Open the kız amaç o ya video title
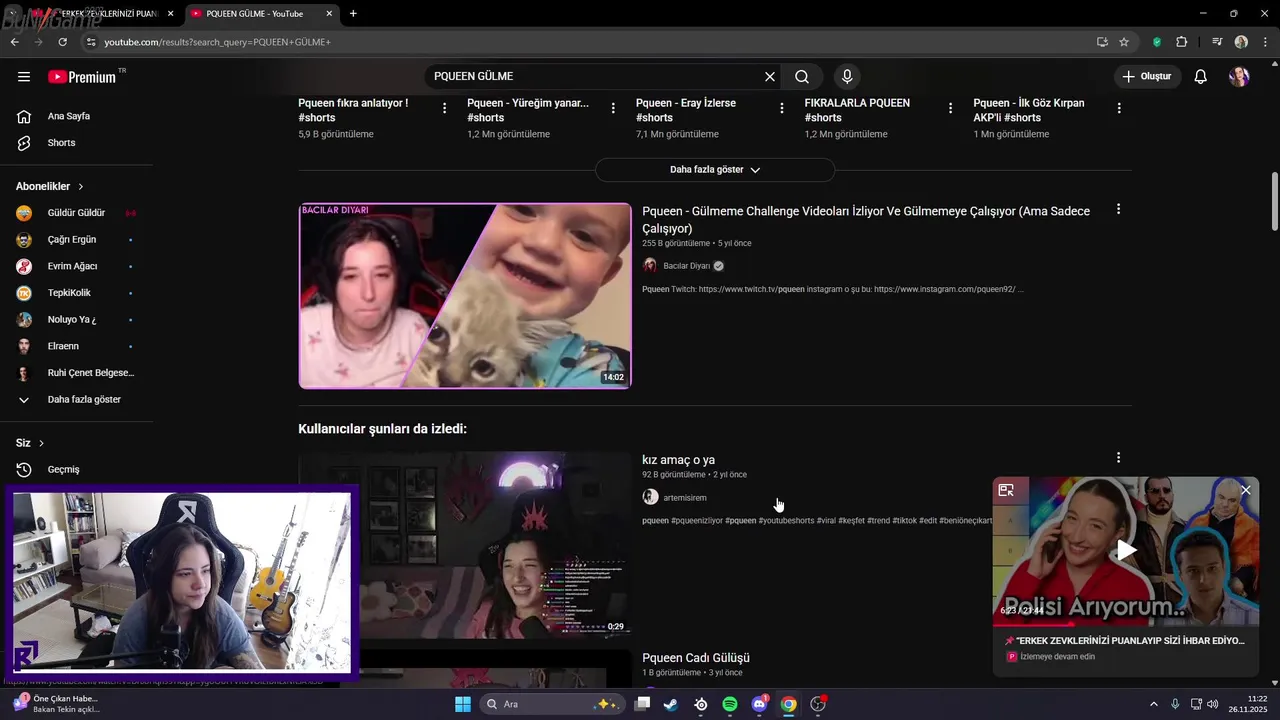 [x=678, y=460]
